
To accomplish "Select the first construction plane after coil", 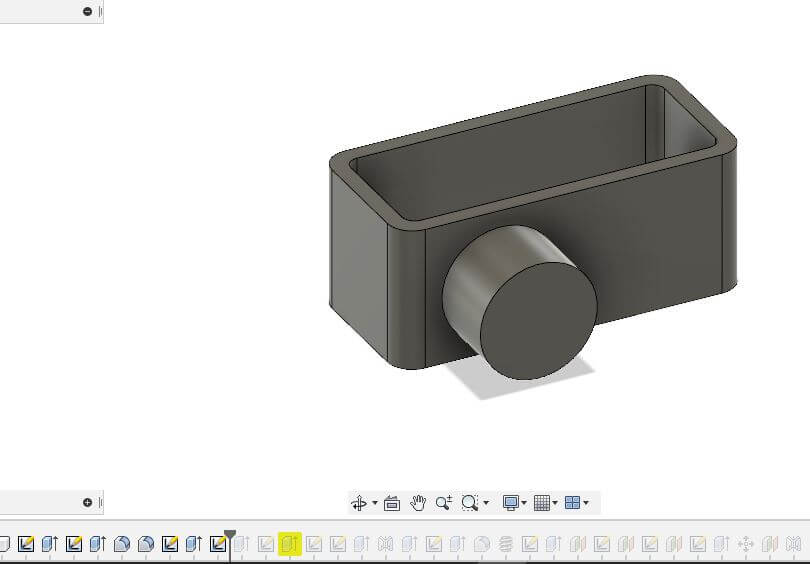I will (578, 544).
